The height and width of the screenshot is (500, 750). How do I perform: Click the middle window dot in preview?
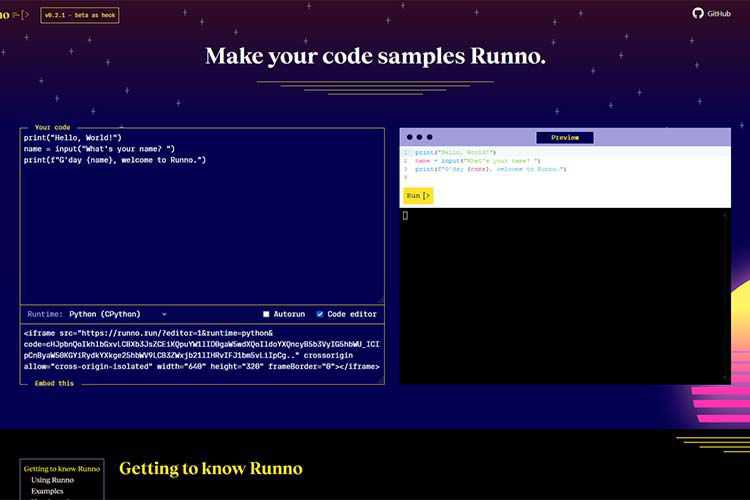coord(419,137)
